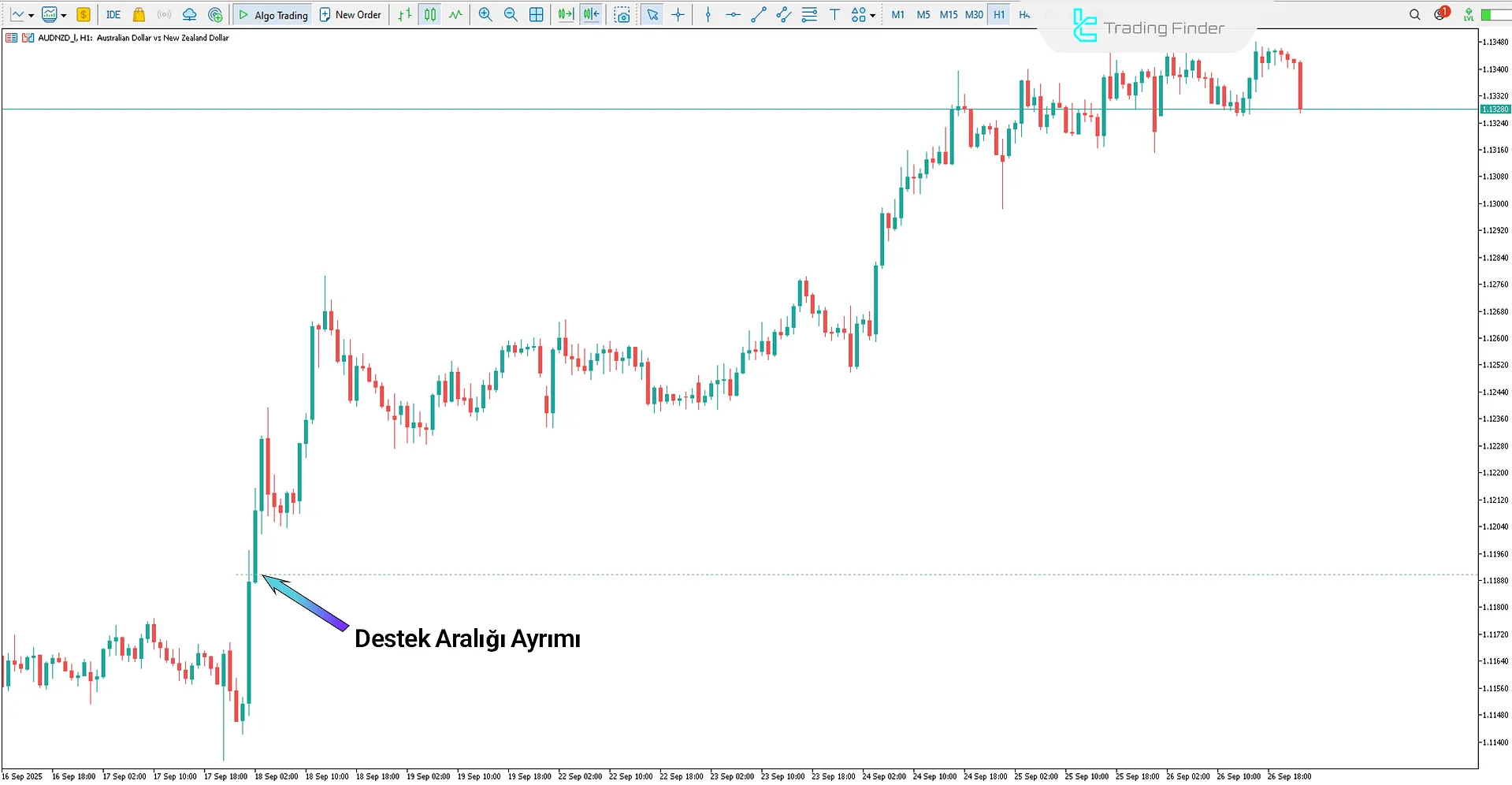This screenshot has width=1512, height=785.
Task: Open the tile windows grid layout
Action: 537,15
